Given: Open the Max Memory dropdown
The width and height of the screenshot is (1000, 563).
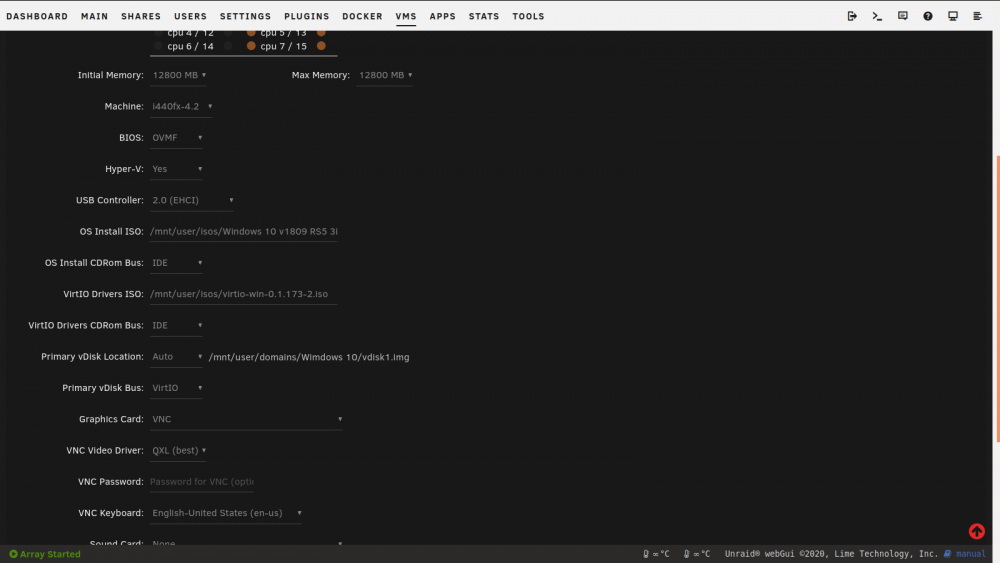Looking at the screenshot, I should (385, 75).
